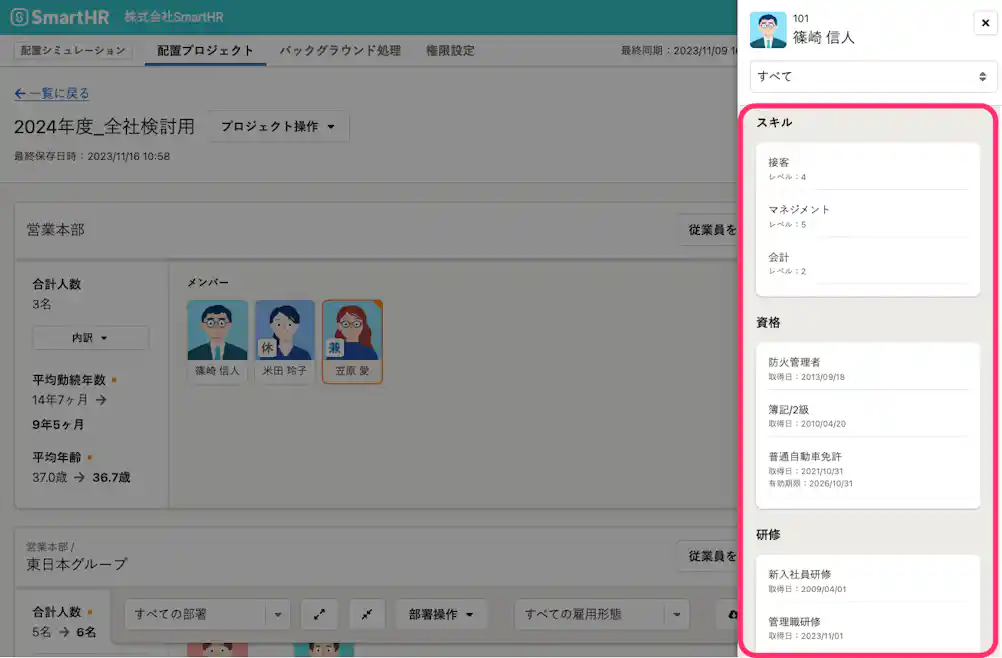1002x658 pixels.
Task: Close the employee detail panel
Action: click(x=984, y=23)
